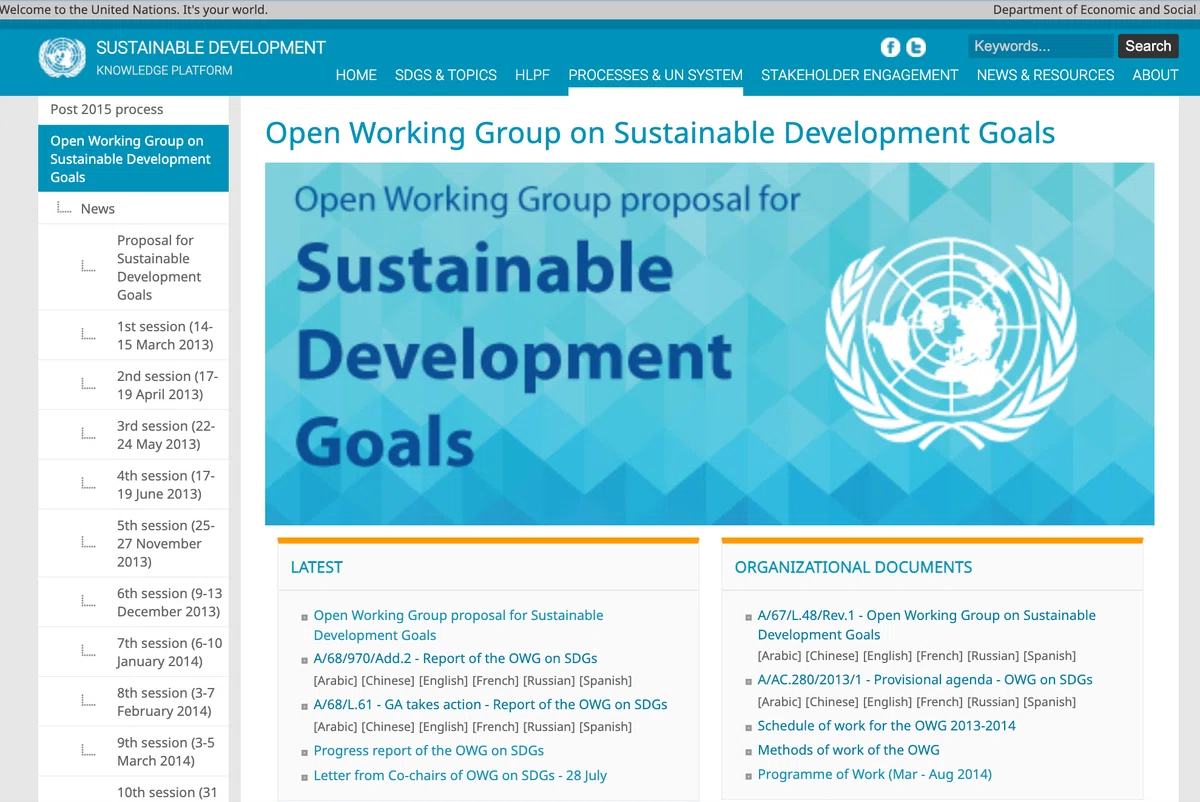Open NEWS & RESOURCES menu
This screenshot has width=1200, height=802.
1045,75
